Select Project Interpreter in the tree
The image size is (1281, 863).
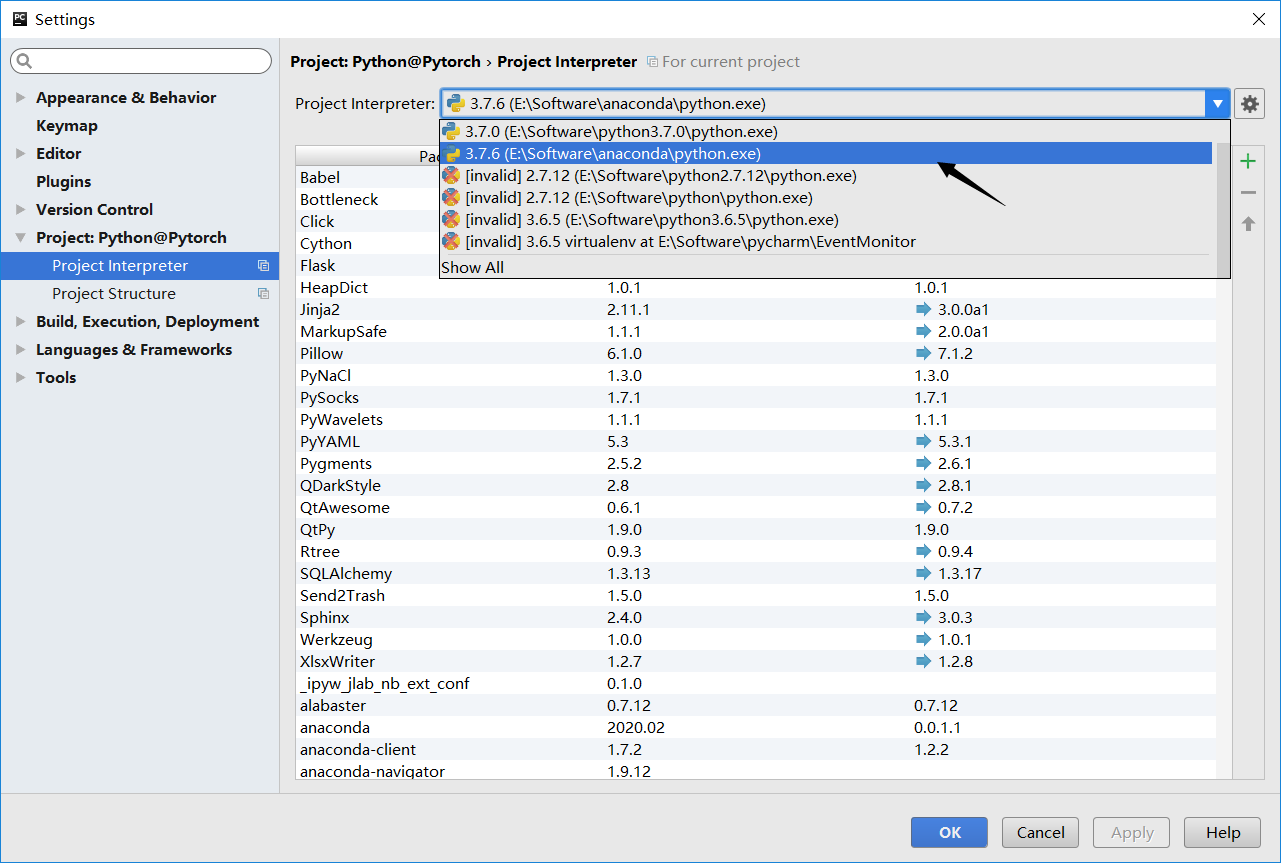tap(140, 266)
